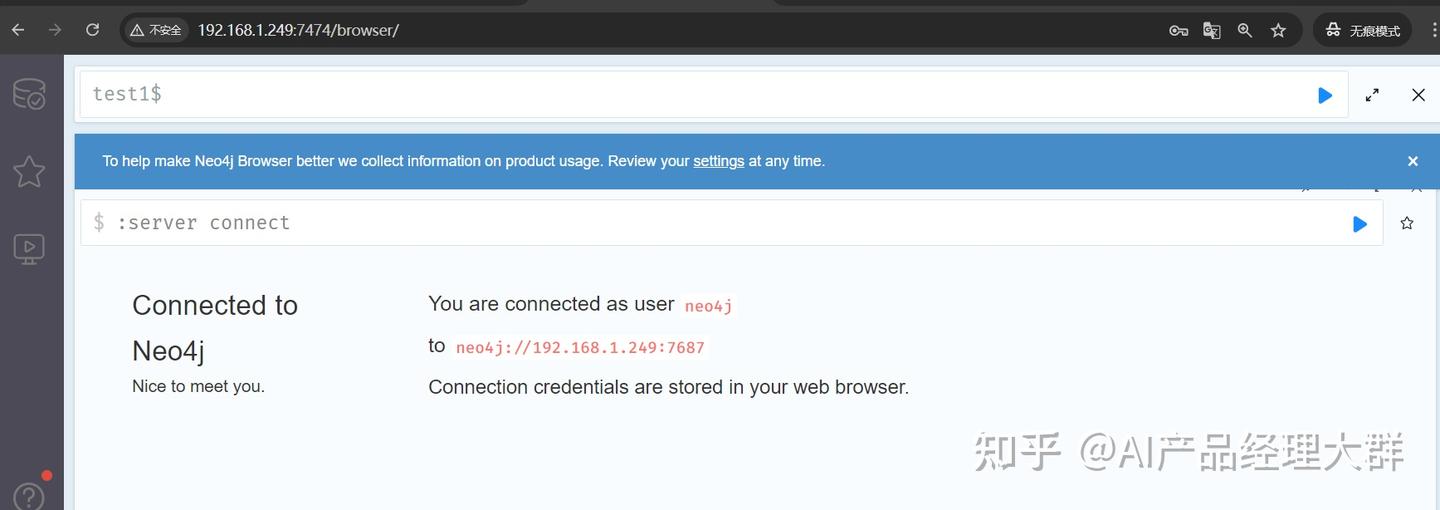The image size is (1440, 510).
Task: Click into the test1$ query editor
Action: coord(700,95)
